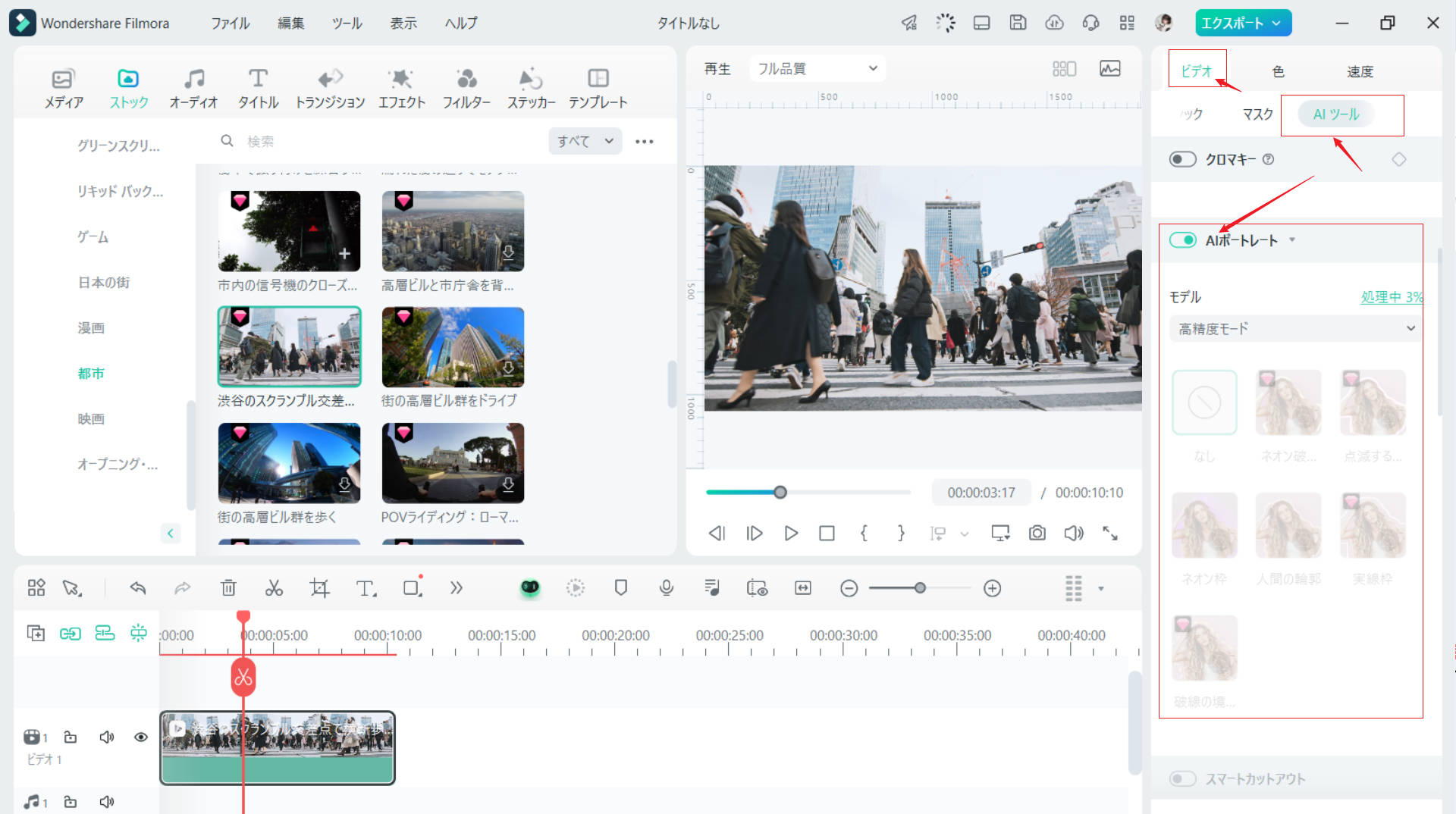Toggle the chroma key keyframe diamond

(x=1399, y=159)
